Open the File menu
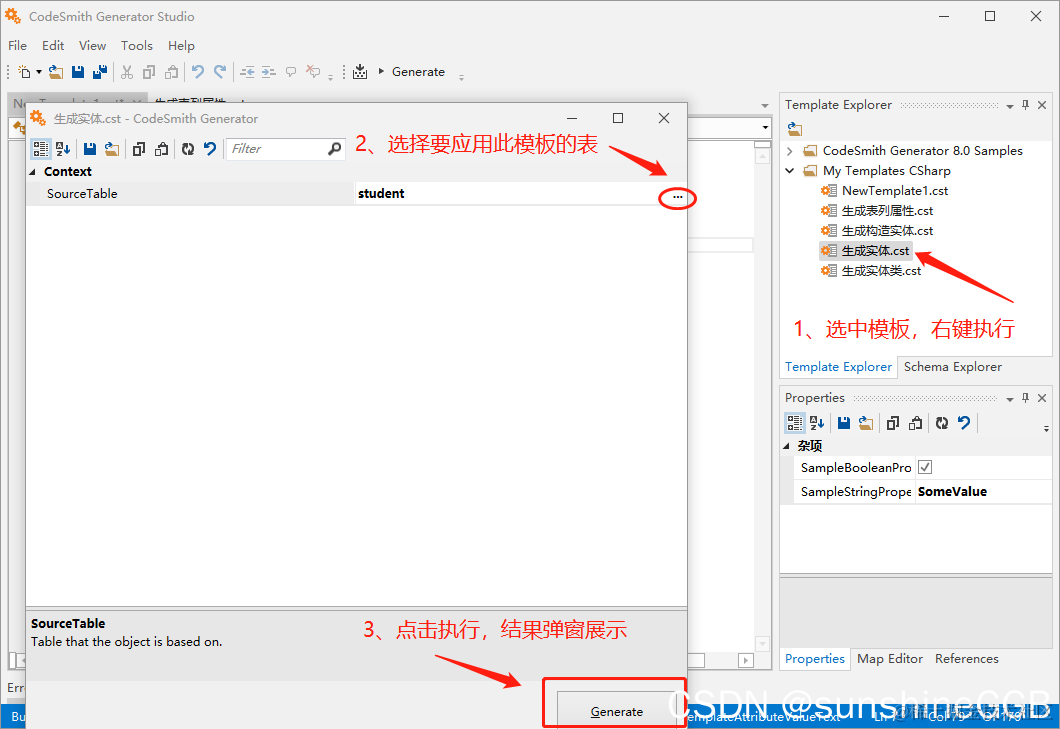Viewport: 1060px width, 729px height. (x=18, y=45)
